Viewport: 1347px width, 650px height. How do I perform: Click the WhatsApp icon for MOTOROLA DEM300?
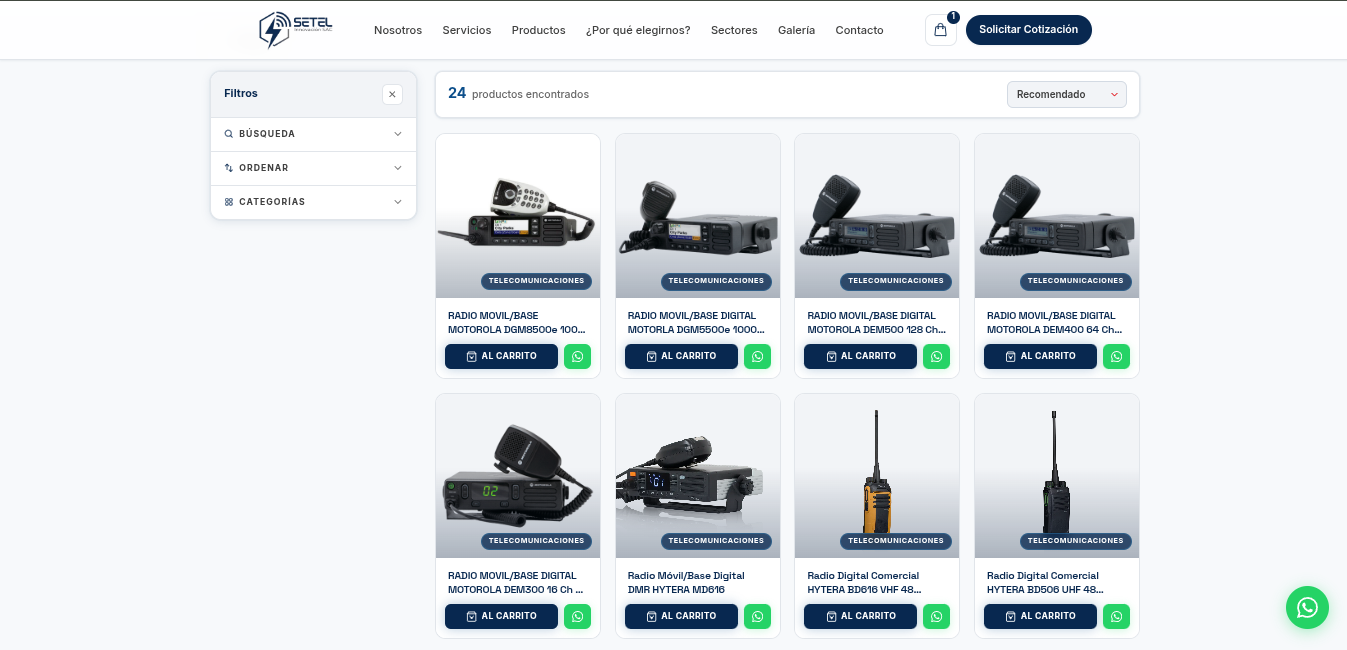coord(577,616)
